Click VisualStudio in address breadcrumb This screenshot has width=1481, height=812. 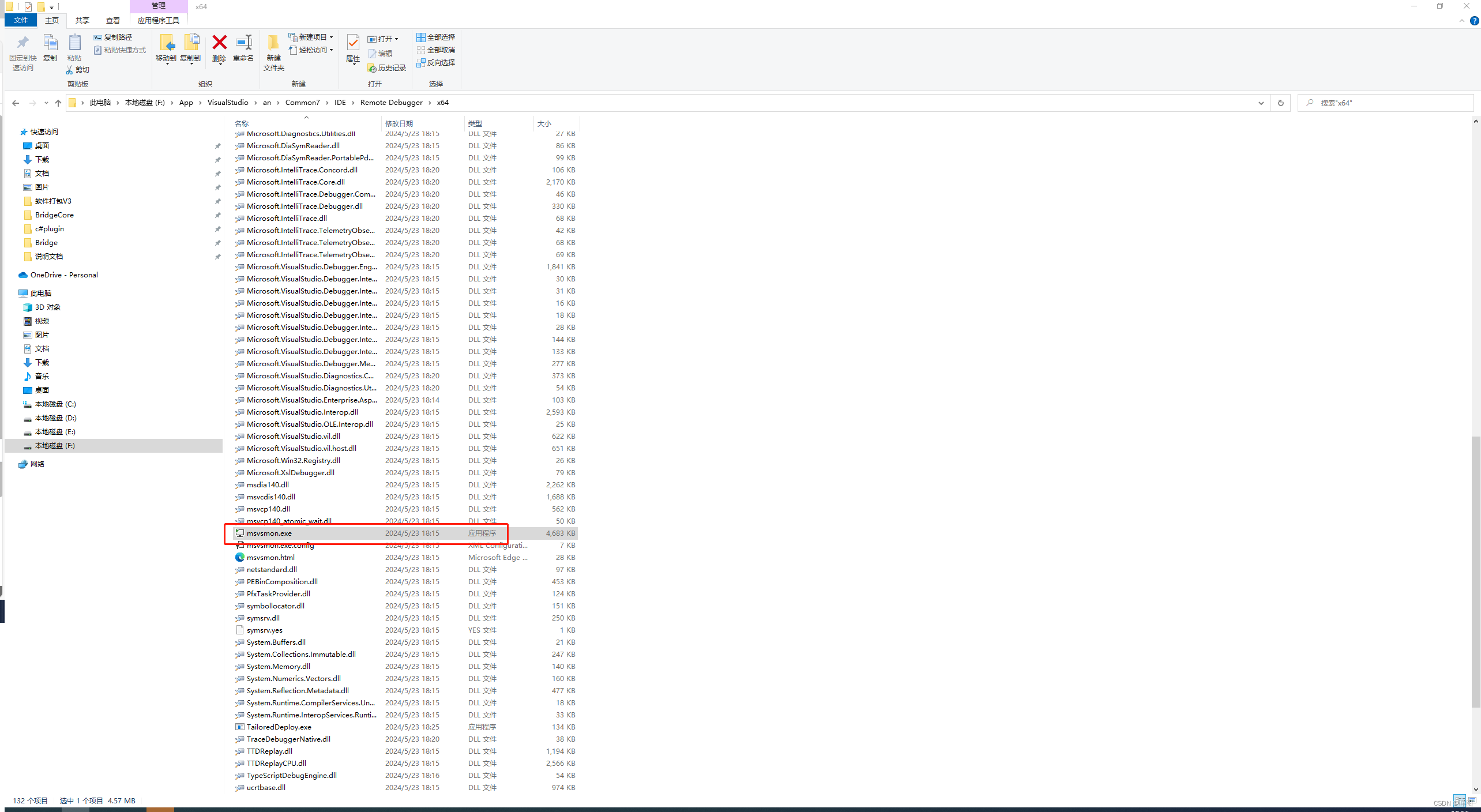(228, 103)
